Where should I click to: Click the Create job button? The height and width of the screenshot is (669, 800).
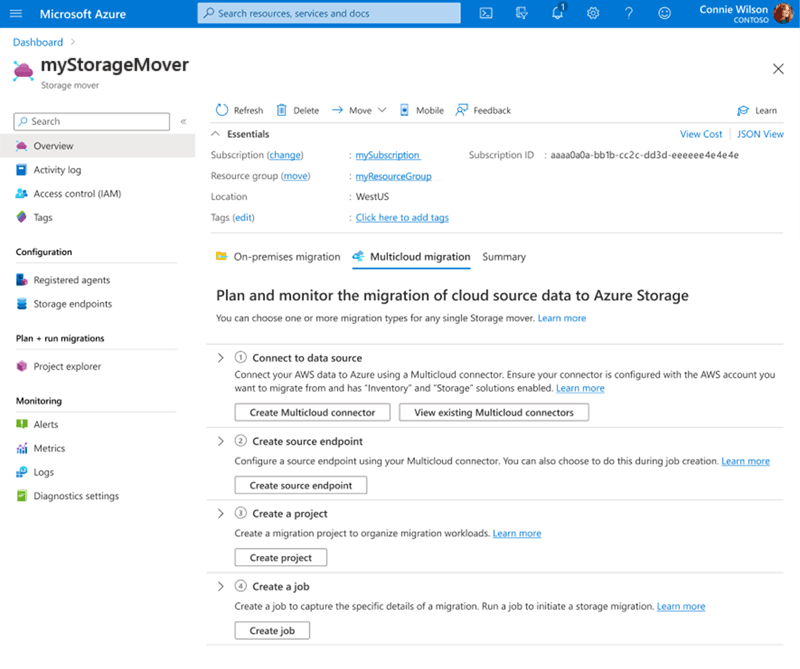tap(272, 631)
